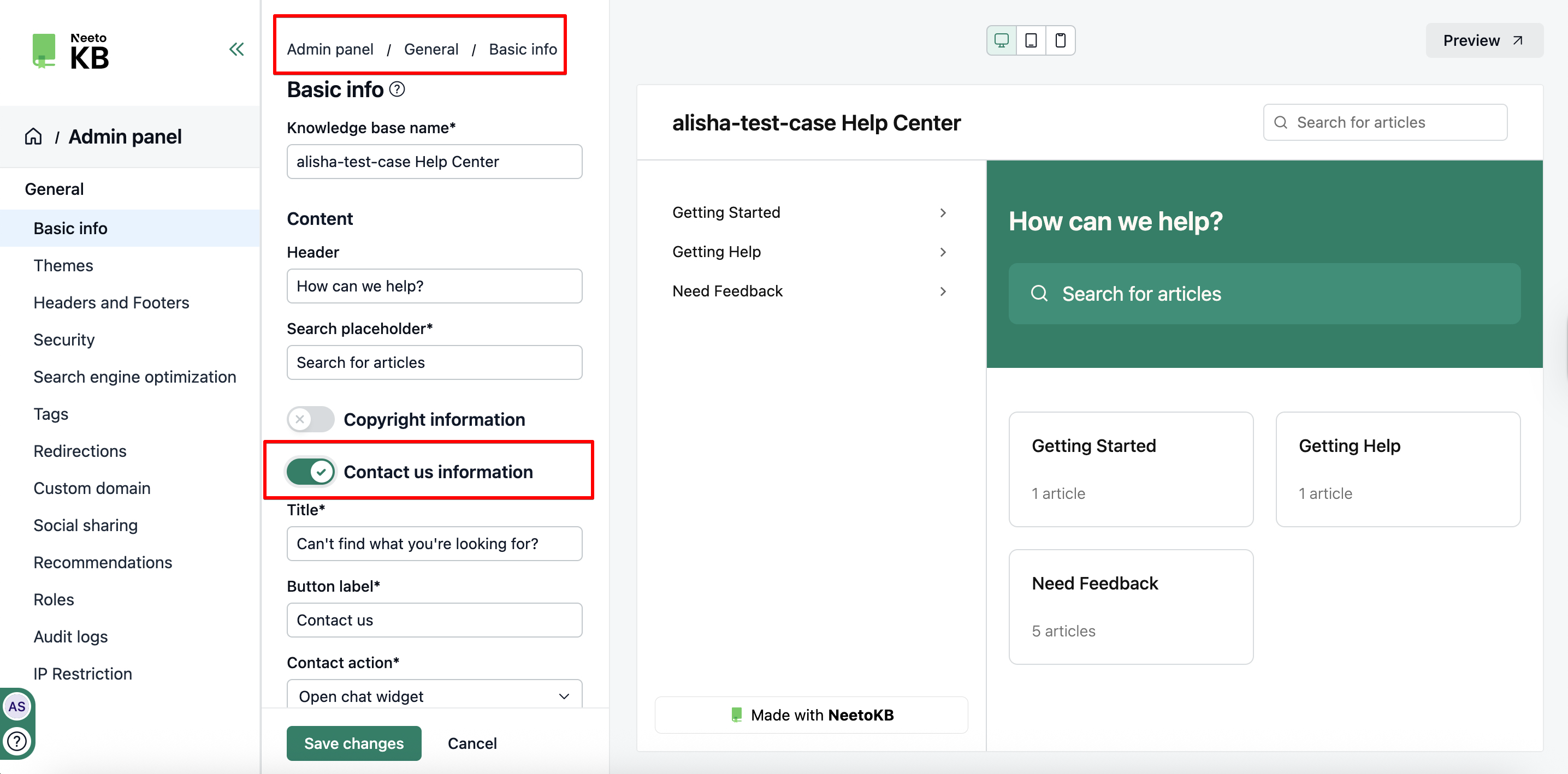Open the help question-mark icon at bottom-left
1568x774 pixels.
coord(16,741)
